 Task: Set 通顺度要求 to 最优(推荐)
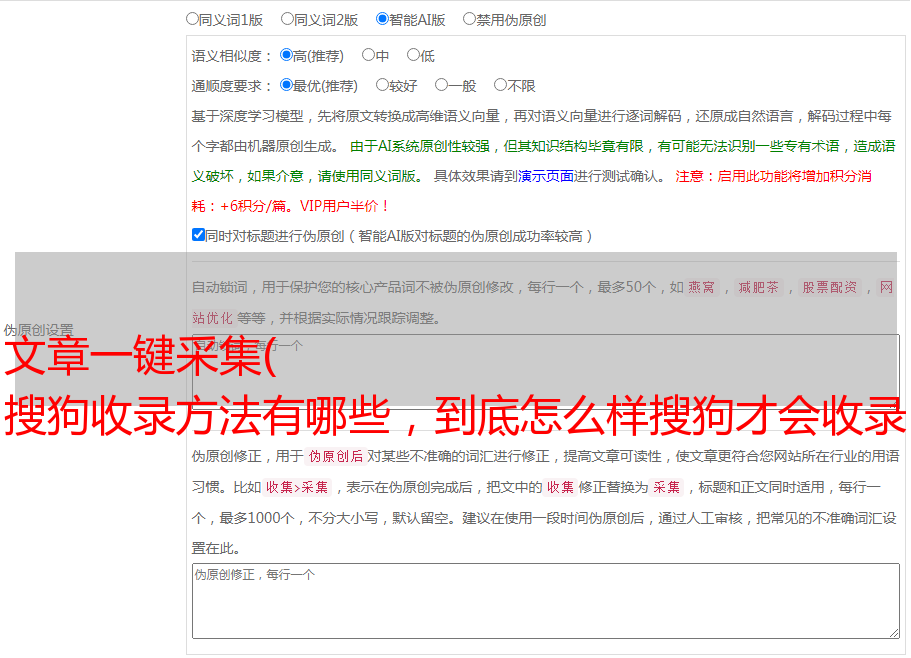(x=286, y=85)
